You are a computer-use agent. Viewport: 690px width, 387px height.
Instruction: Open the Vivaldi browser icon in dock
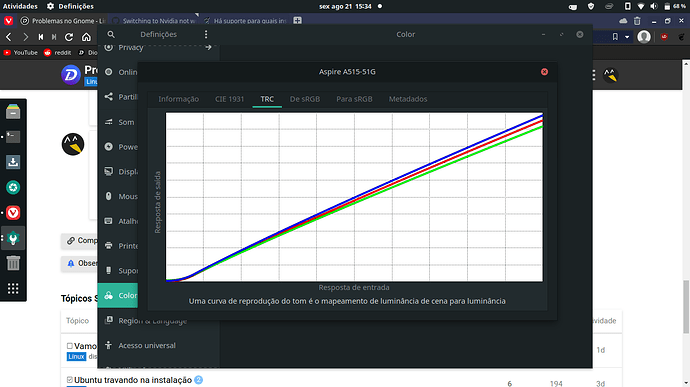pyautogui.click(x=13, y=213)
